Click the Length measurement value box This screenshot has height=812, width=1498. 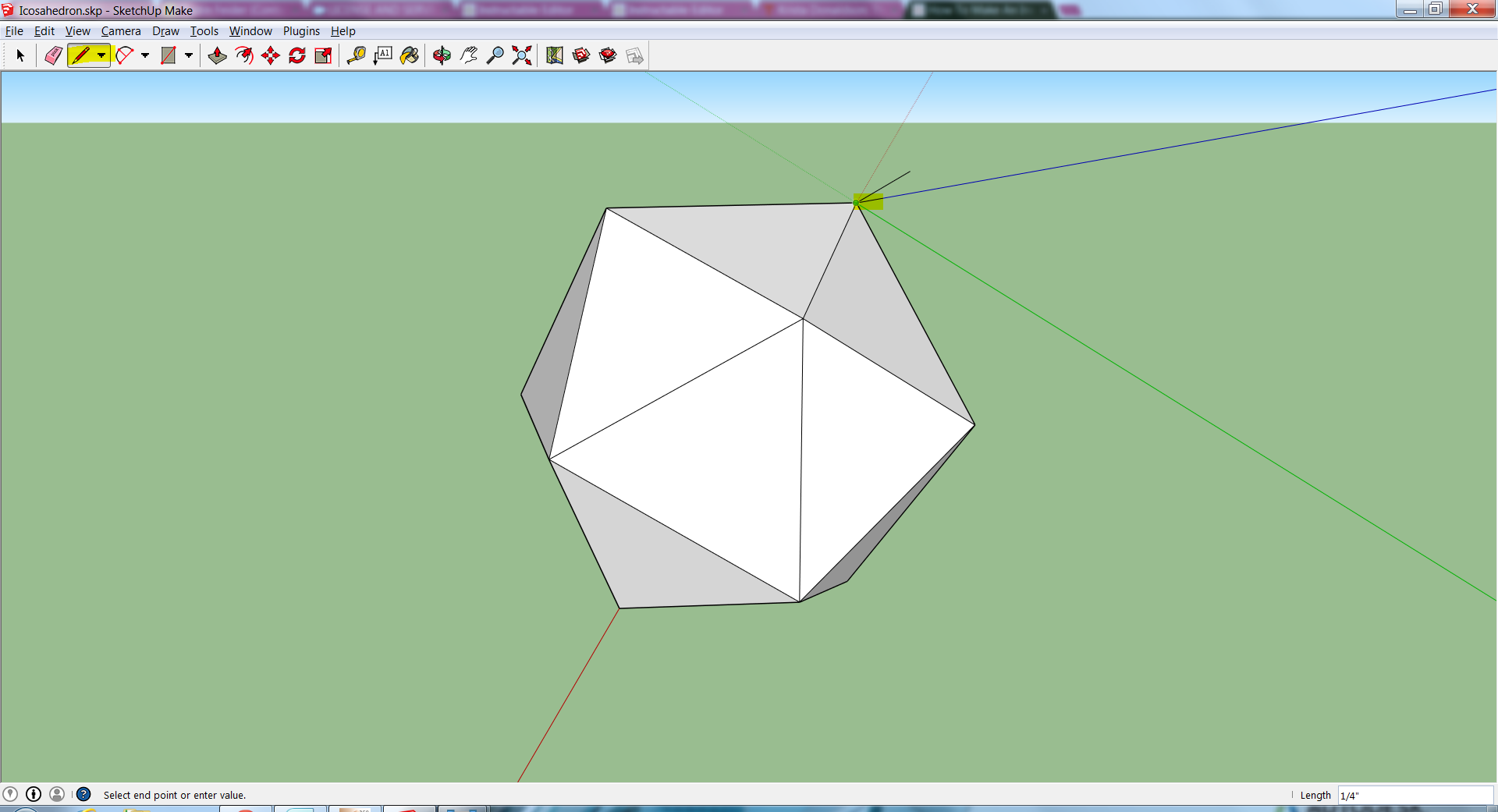point(1415,795)
